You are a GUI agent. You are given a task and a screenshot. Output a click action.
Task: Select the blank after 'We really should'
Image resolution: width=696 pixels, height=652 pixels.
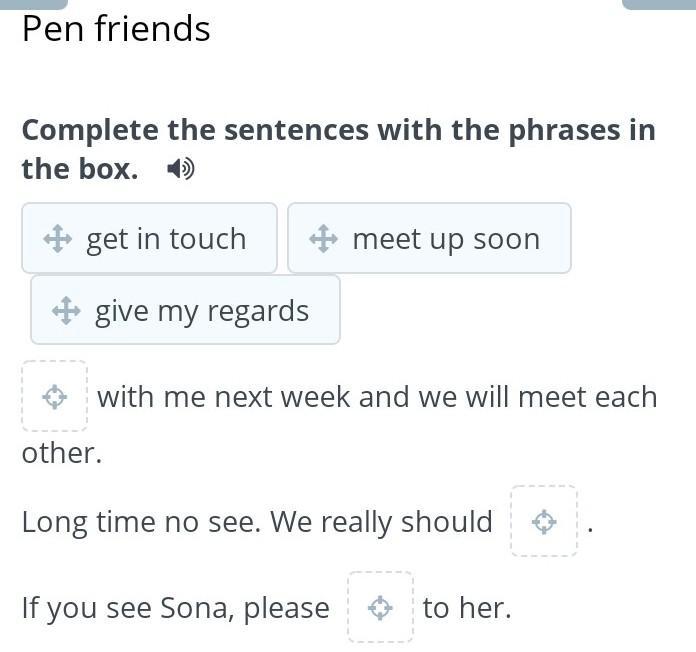(543, 521)
